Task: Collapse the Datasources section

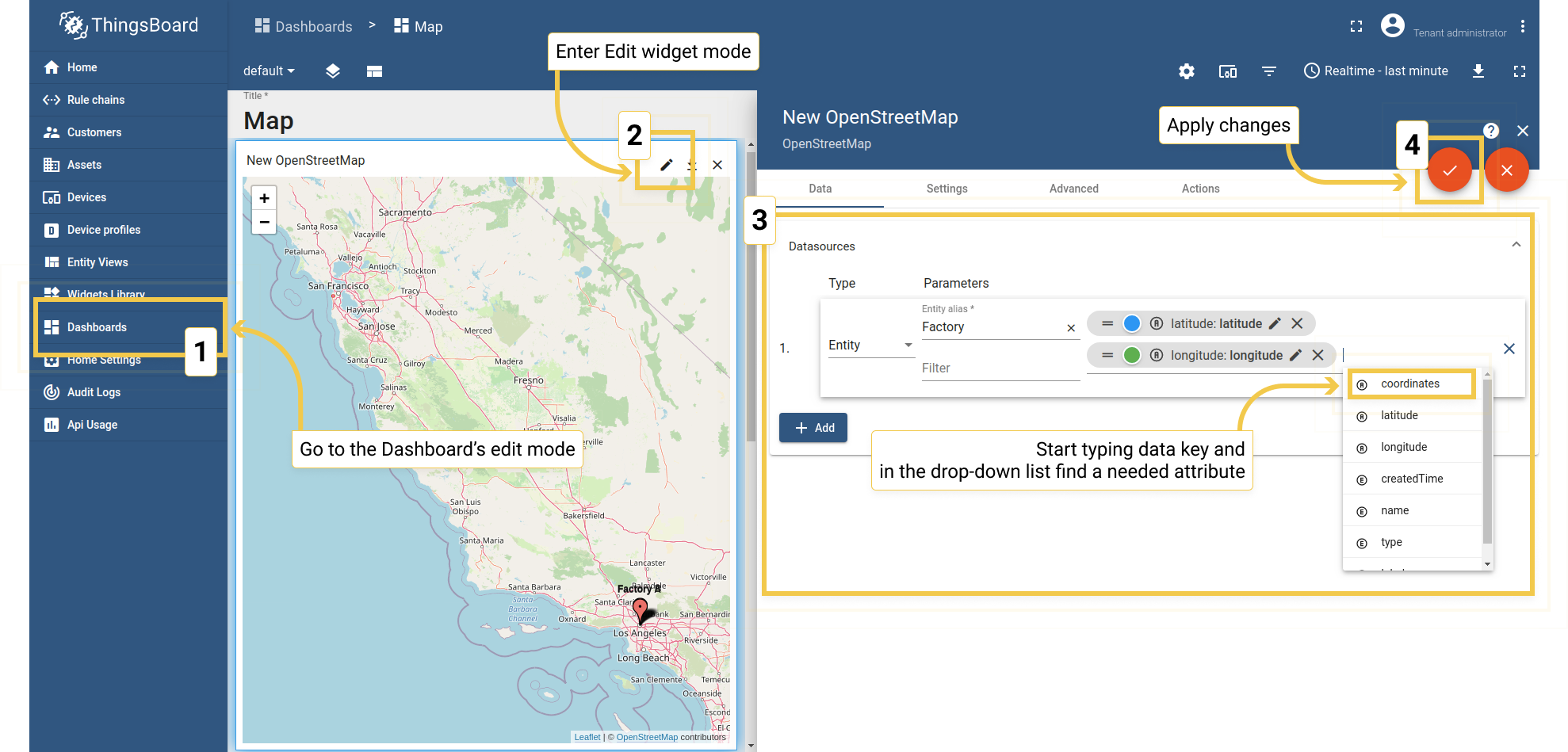Action: pos(1516,245)
